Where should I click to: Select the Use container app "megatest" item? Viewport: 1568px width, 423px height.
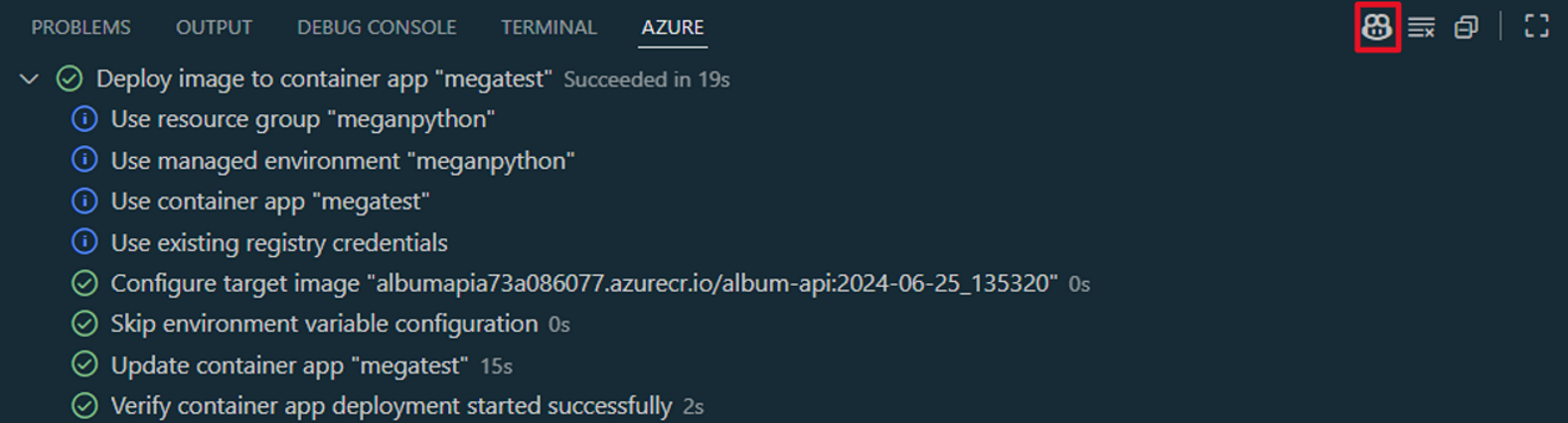(x=269, y=202)
